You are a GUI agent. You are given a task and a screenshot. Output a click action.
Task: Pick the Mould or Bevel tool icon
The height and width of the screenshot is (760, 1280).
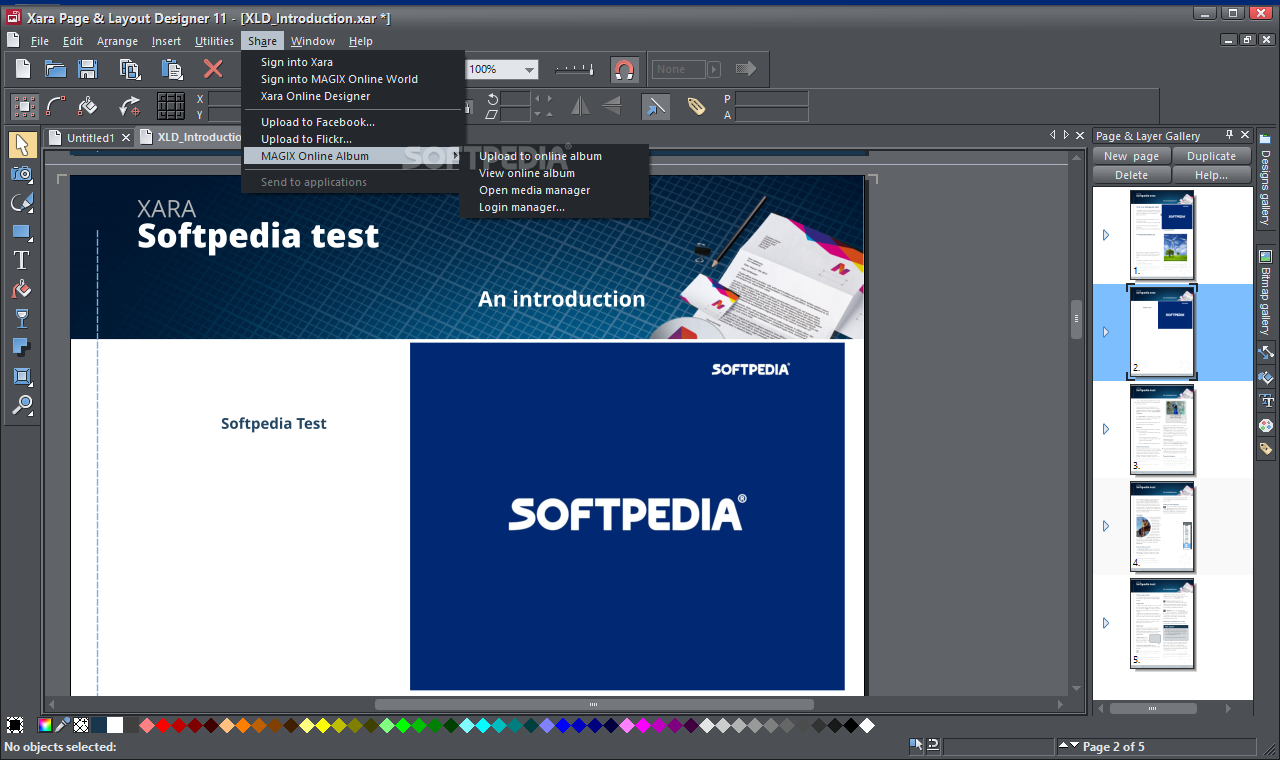click(22, 377)
